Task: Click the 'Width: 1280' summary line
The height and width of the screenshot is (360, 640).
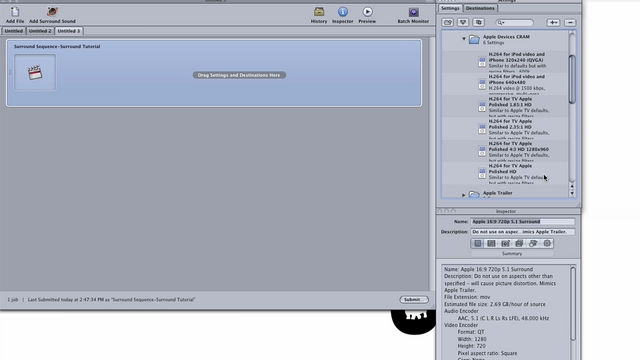Action: point(472,339)
